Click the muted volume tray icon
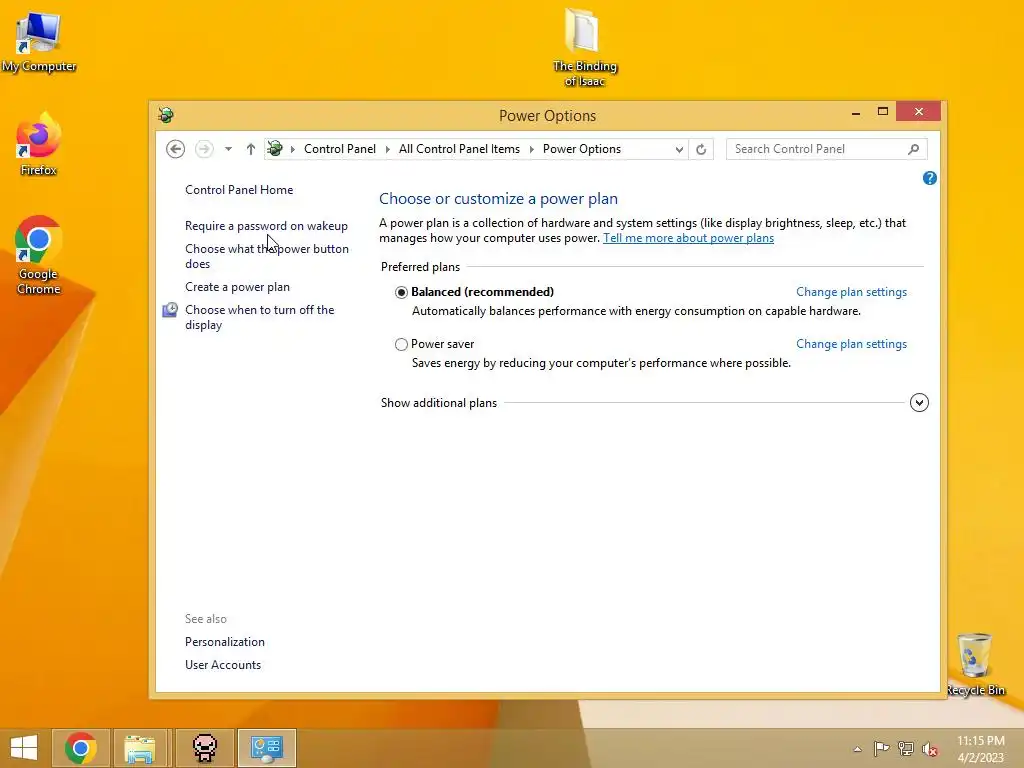Viewport: 1024px width, 768px height. point(930,749)
